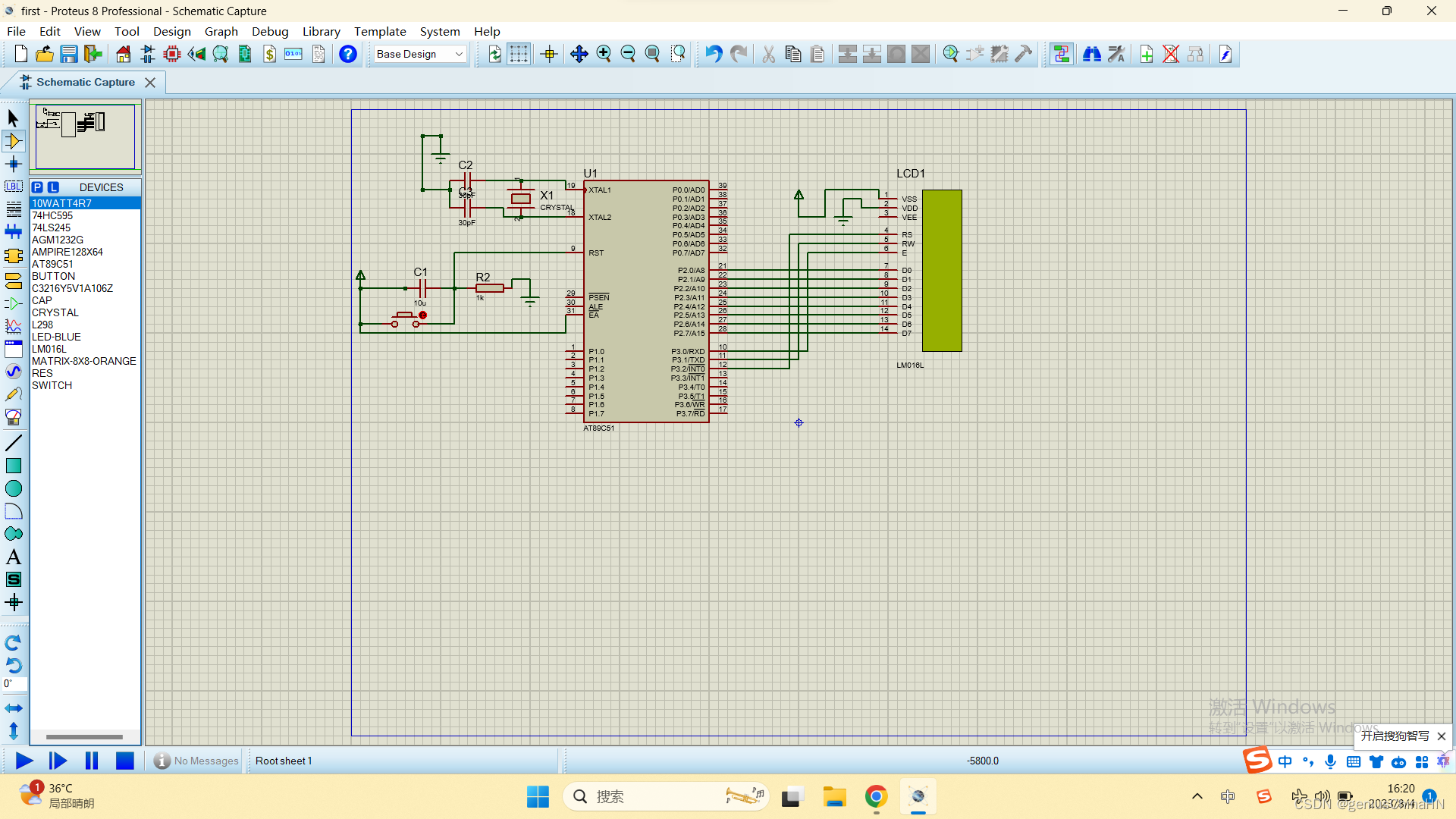Select the Wire Label Mode tool
Screen dimensions: 1456x819
pos(13,187)
